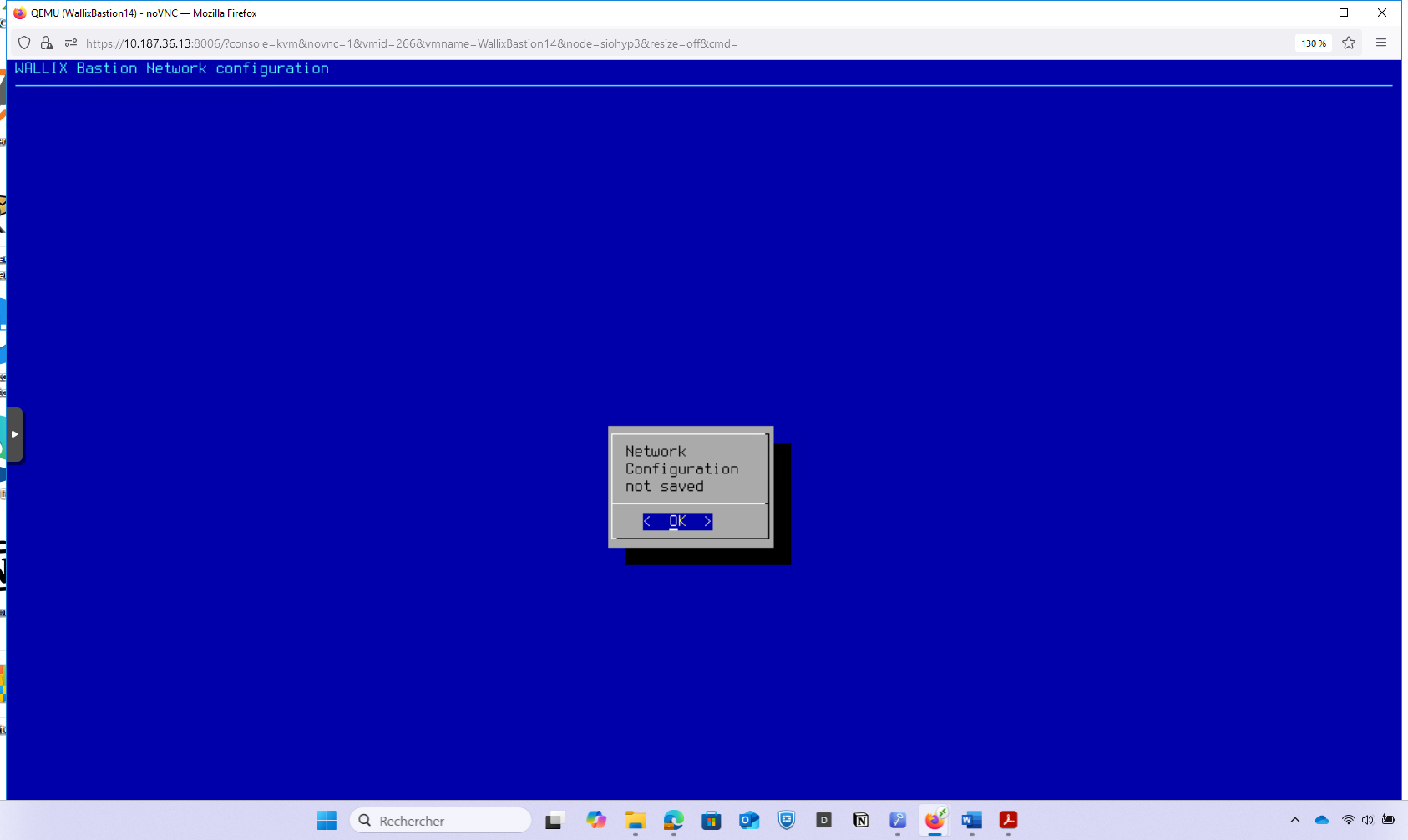Click the URL address field
This screenshot has height=840, width=1408.
click(585, 43)
